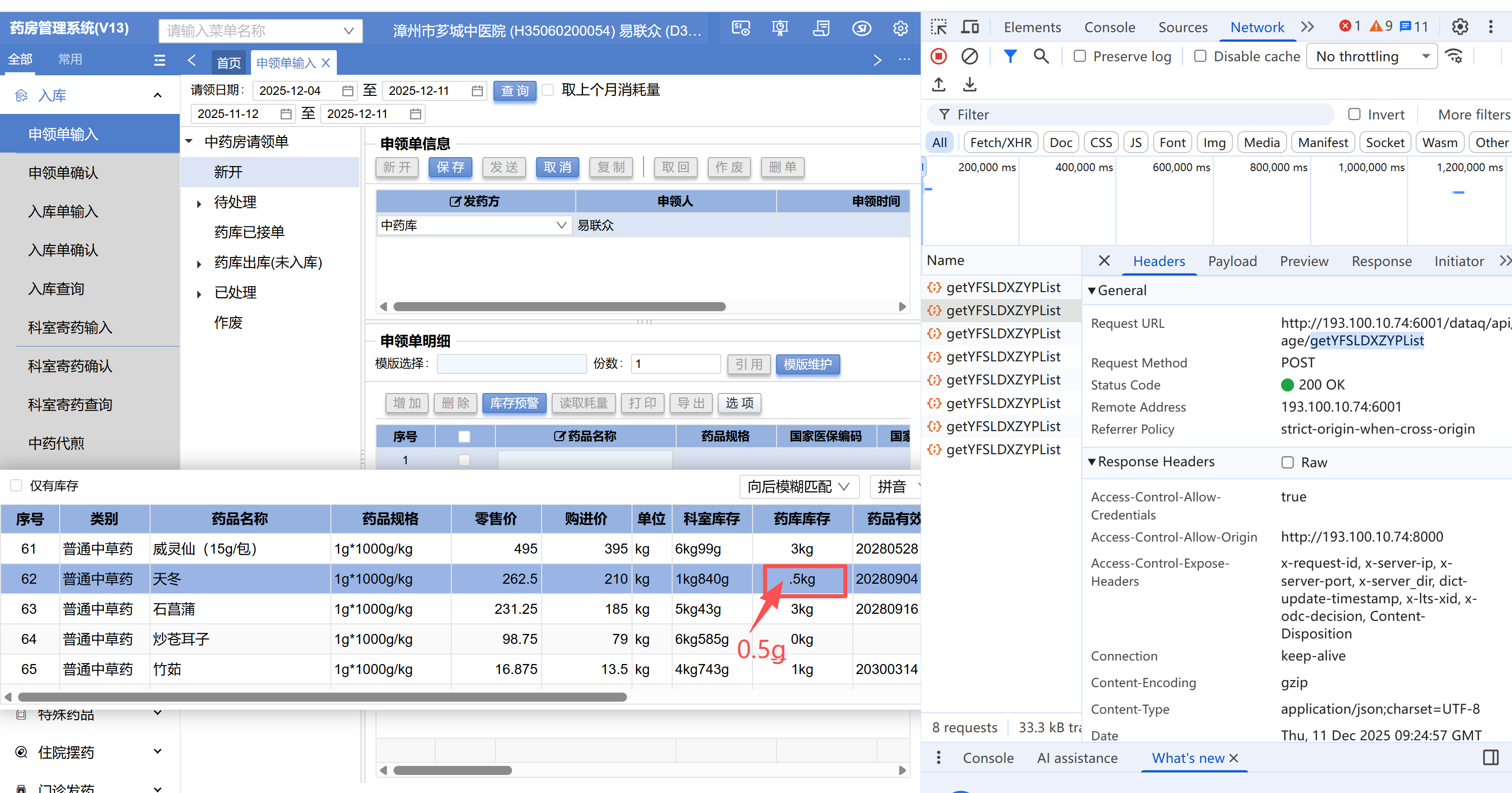Open the Console panel tab
This screenshot has width=1512, height=793.
click(1109, 27)
